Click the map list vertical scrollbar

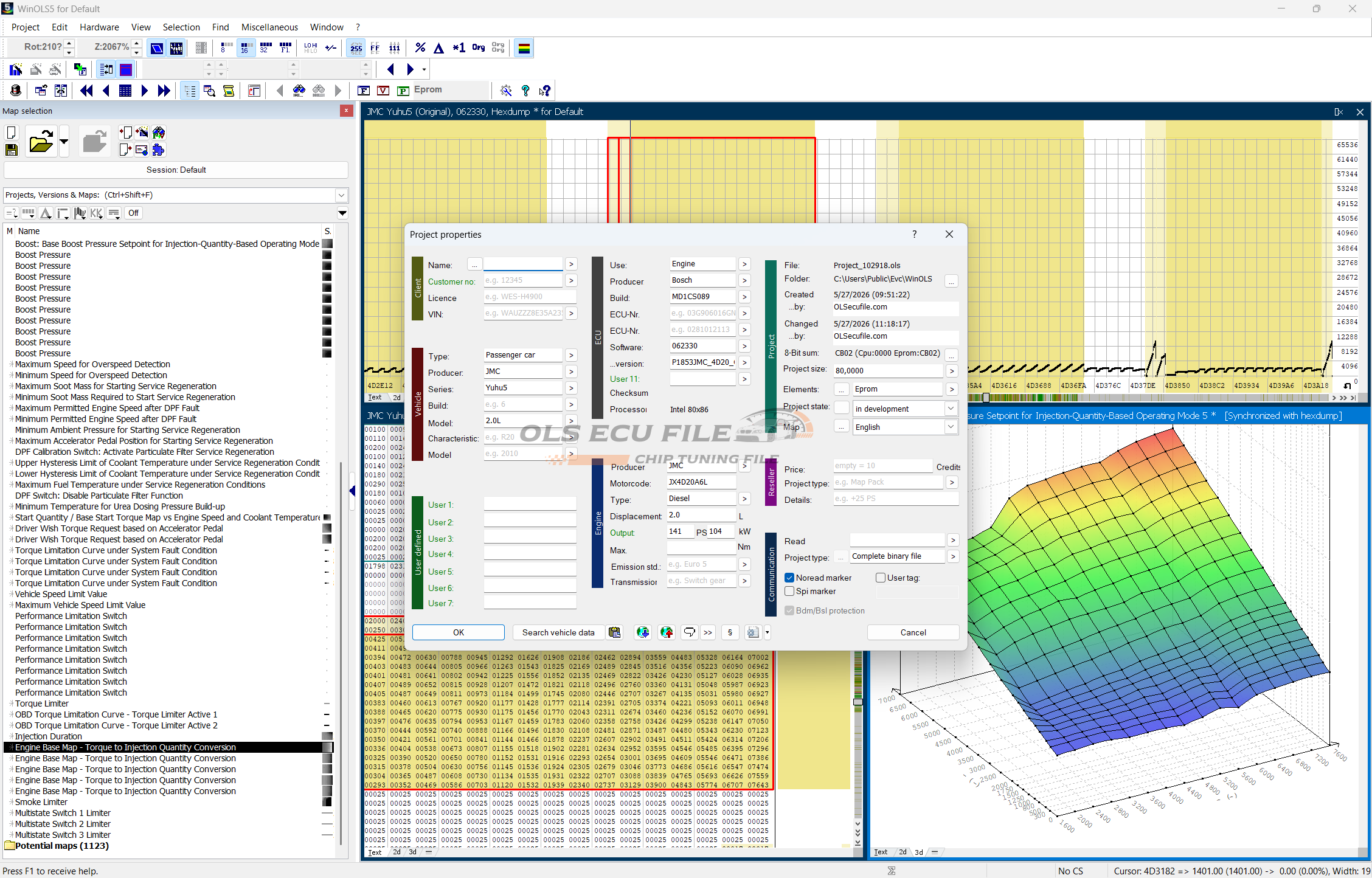click(340, 654)
